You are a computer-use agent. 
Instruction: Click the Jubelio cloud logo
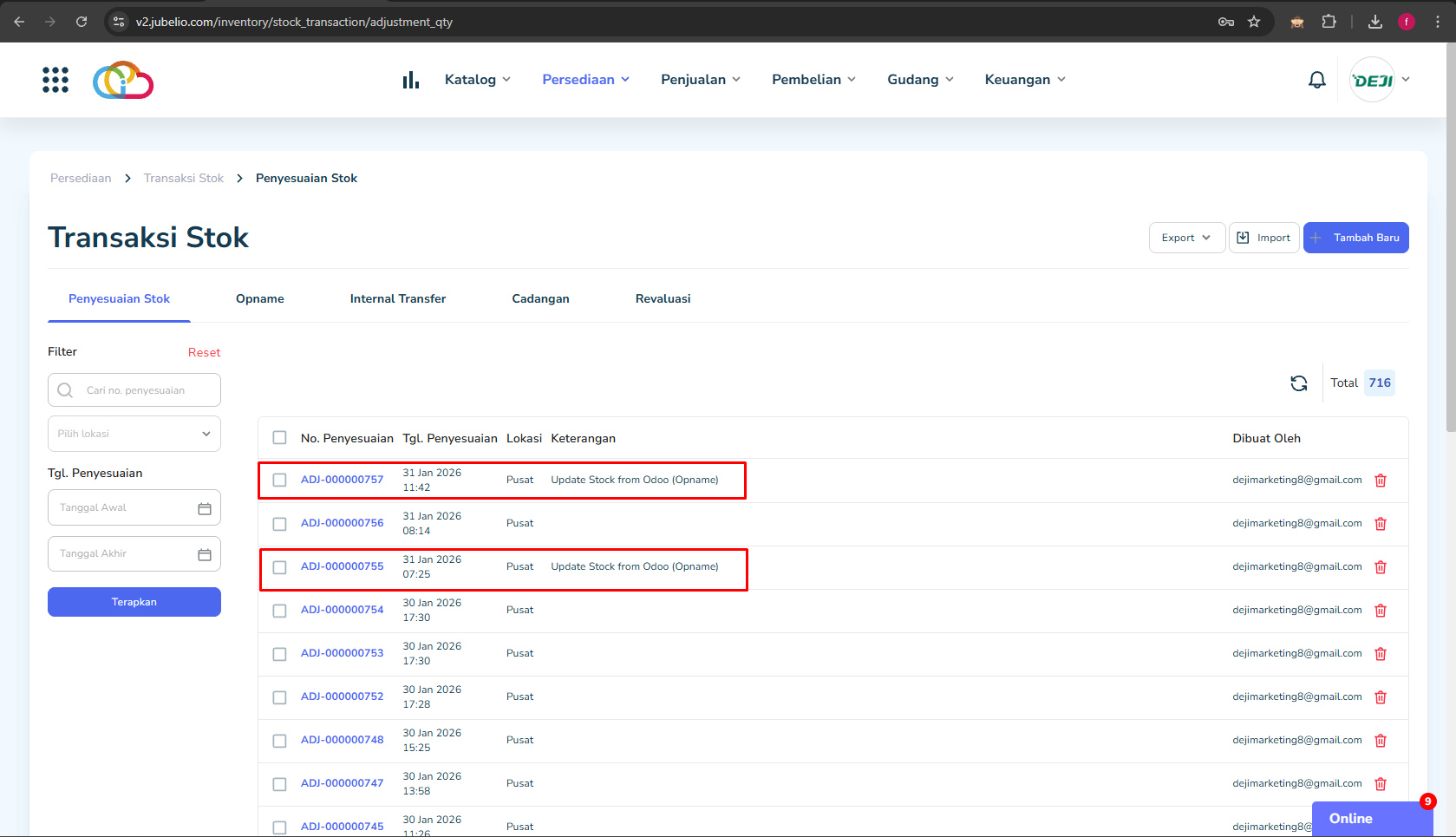pos(123,80)
